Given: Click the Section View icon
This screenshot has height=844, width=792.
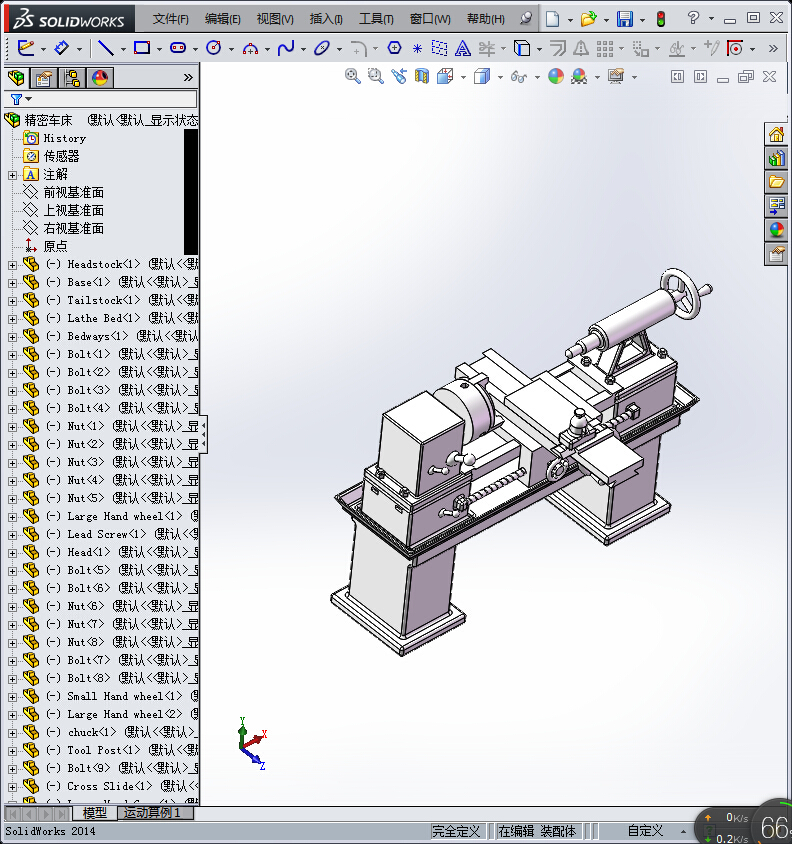Looking at the screenshot, I should point(422,76).
